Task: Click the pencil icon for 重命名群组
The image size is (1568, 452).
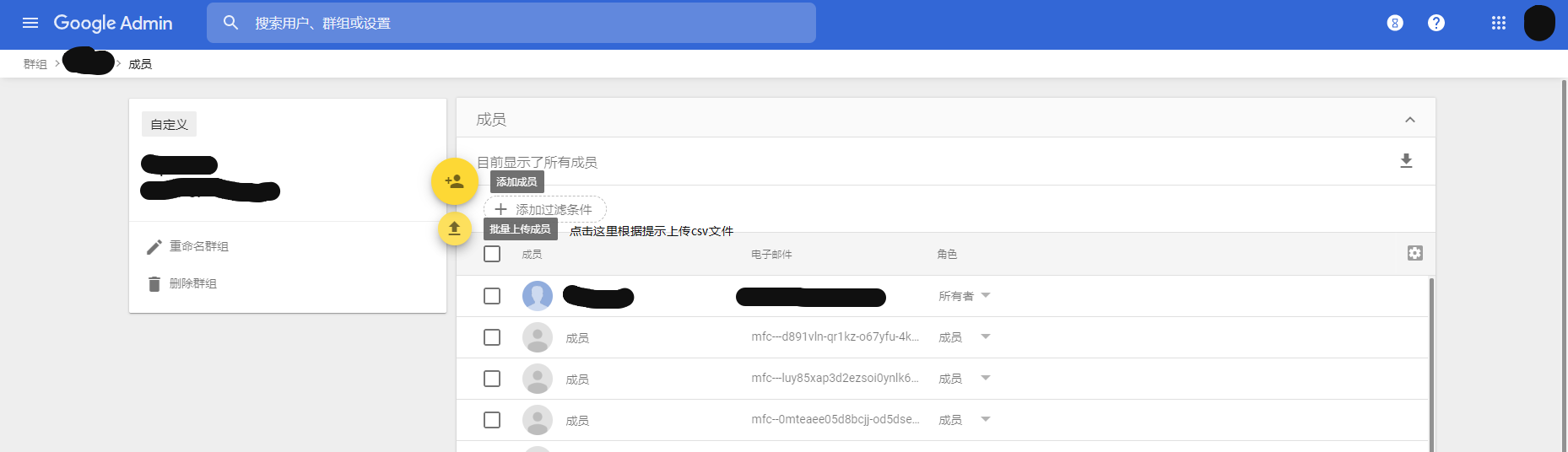Action: pos(154,246)
